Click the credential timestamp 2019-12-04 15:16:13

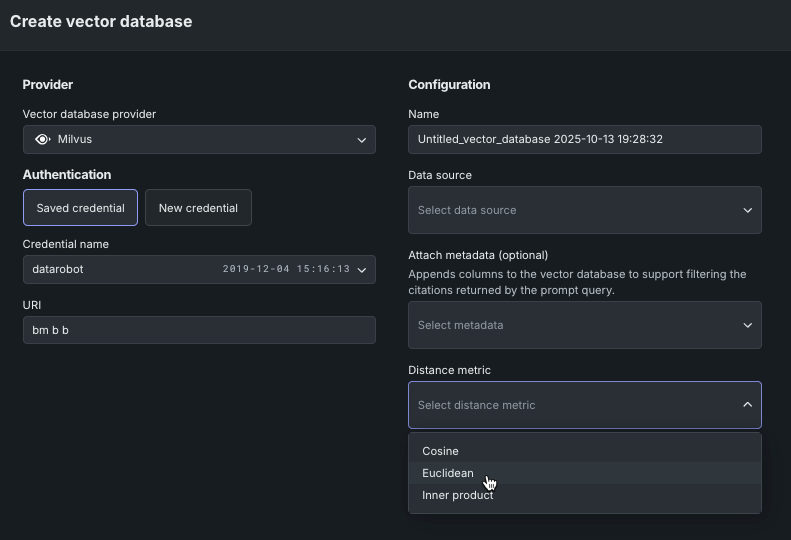[286, 270]
